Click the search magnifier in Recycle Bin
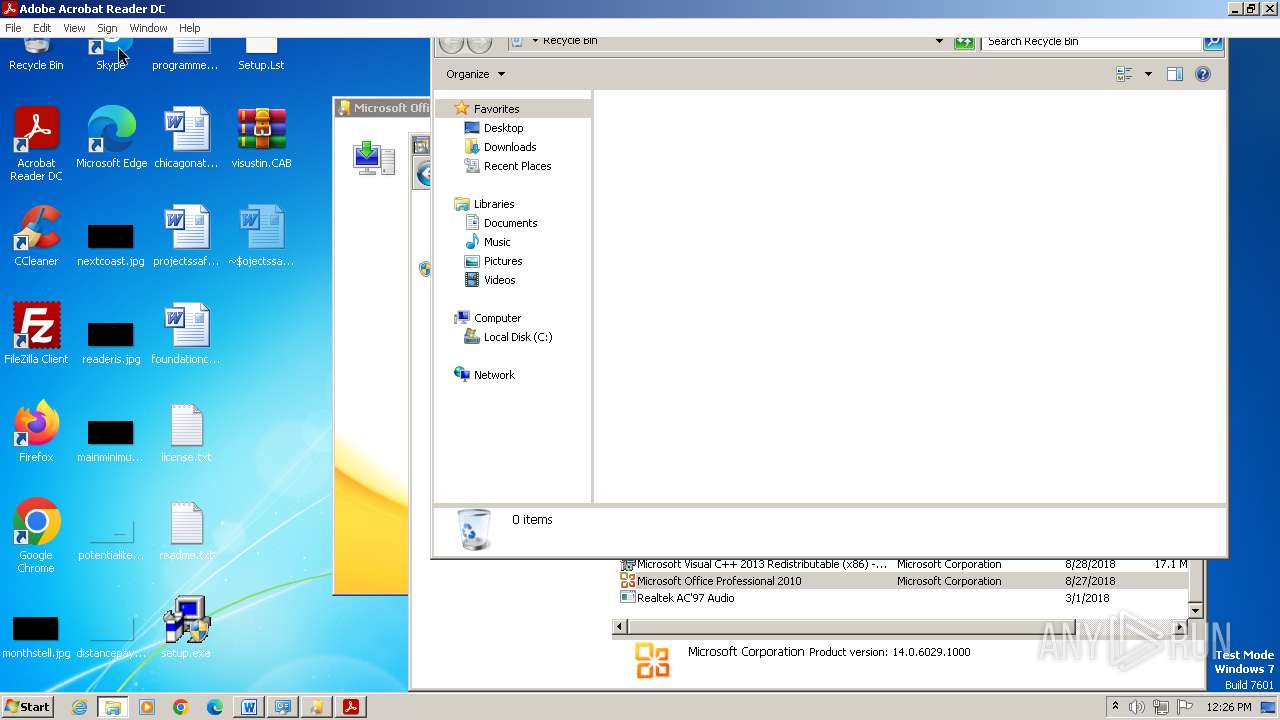This screenshot has width=1280, height=720. [1213, 42]
